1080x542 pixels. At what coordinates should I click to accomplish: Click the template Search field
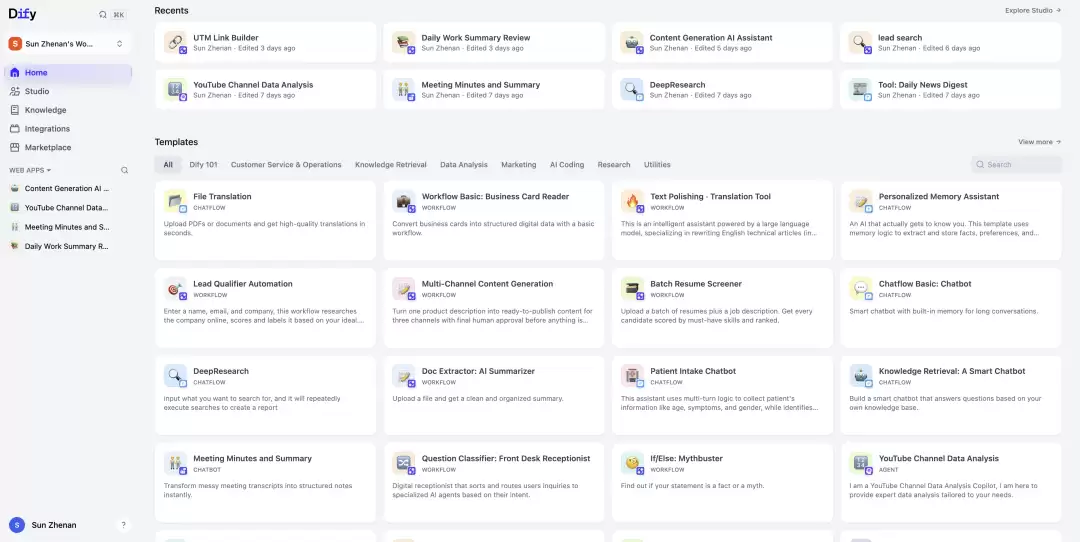[1016, 165]
